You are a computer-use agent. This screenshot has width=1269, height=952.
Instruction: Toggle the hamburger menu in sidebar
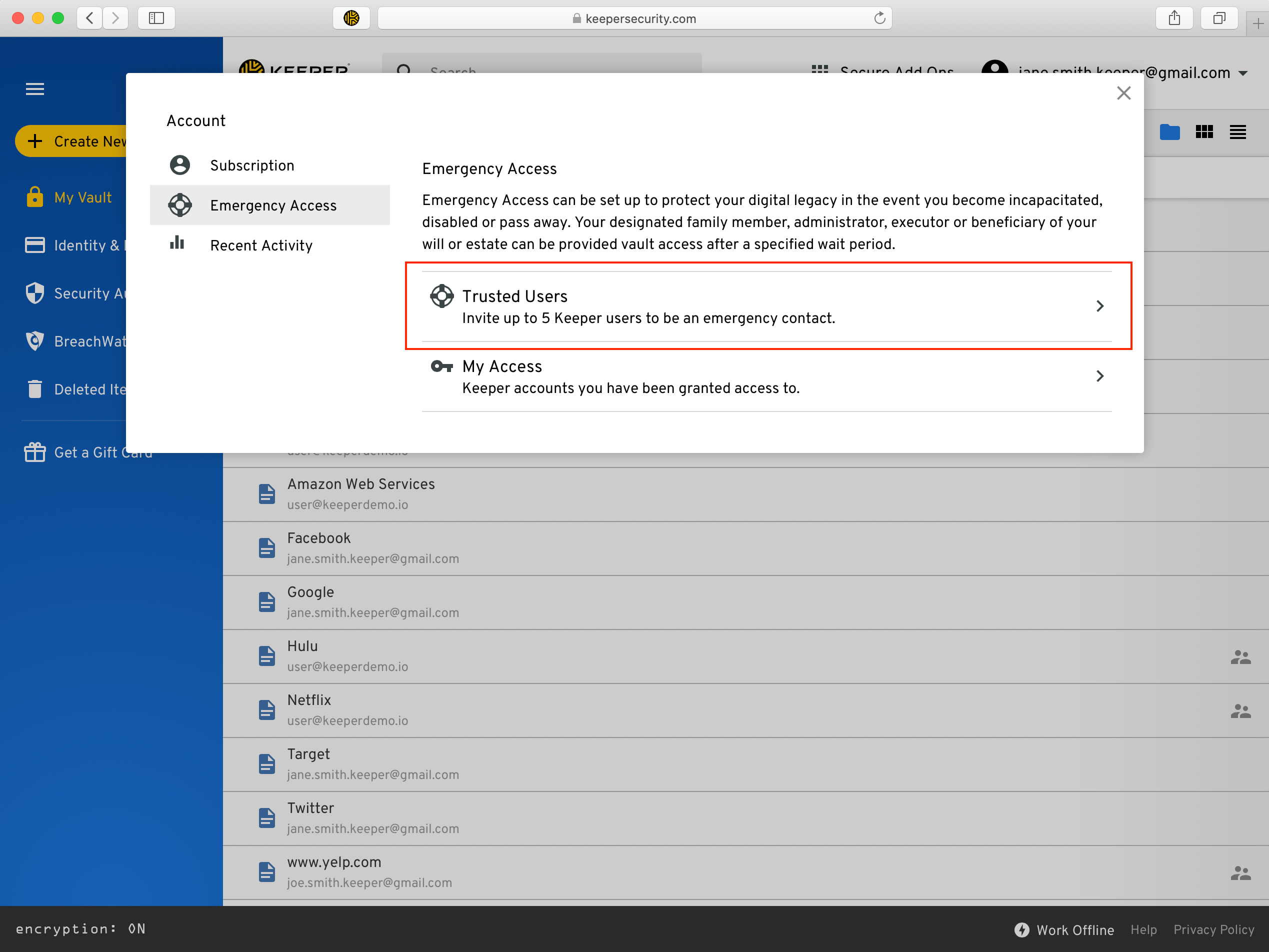coord(35,89)
